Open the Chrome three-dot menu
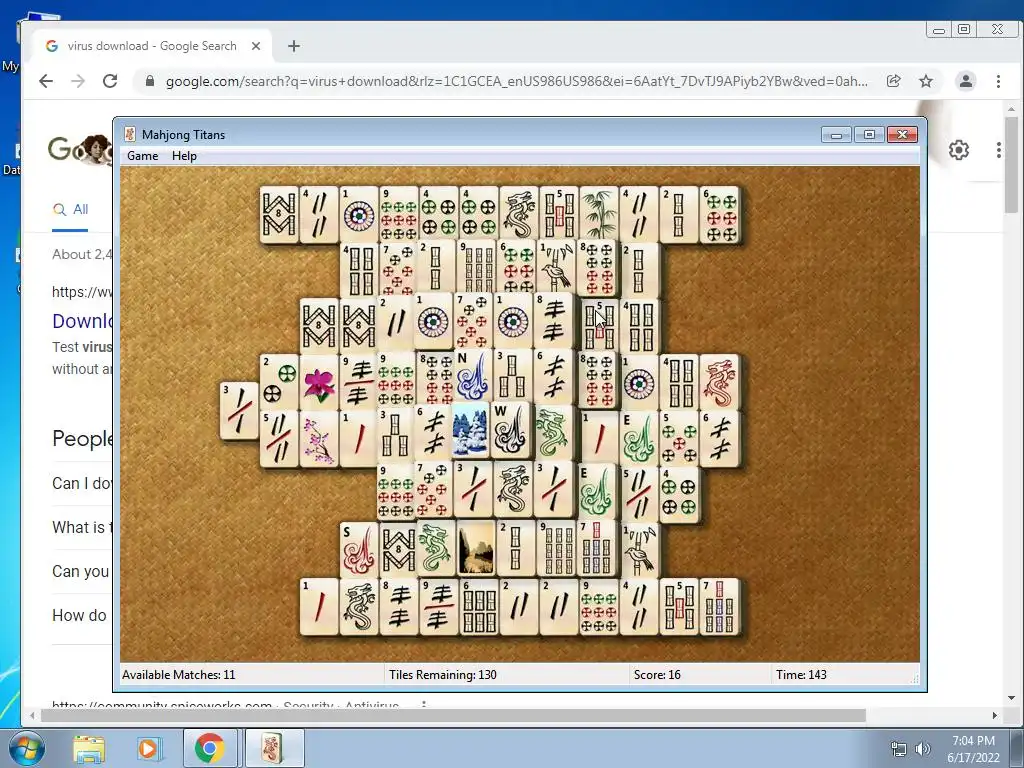Image resolution: width=1024 pixels, height=768 pixels. [x=998, y=81]
